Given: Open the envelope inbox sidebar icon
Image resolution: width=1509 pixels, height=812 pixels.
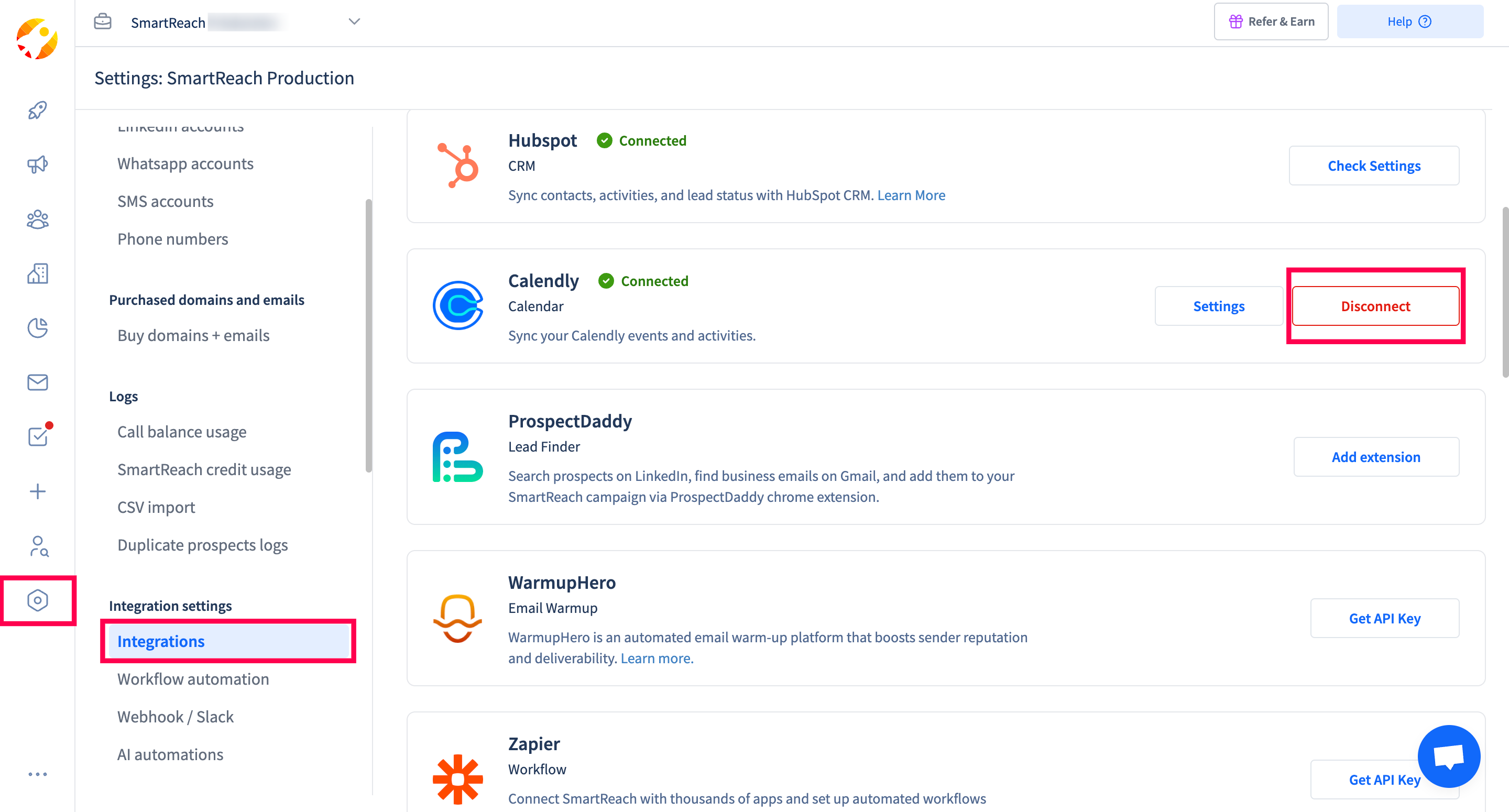Looking at the screenshot, I should [38, 382].
